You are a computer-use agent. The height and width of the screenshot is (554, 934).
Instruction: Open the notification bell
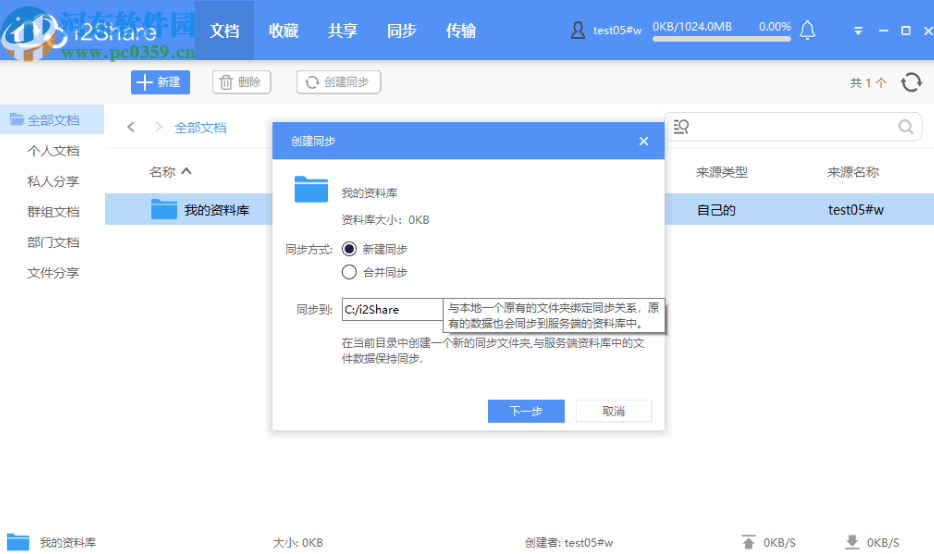(x=807, y=30)
